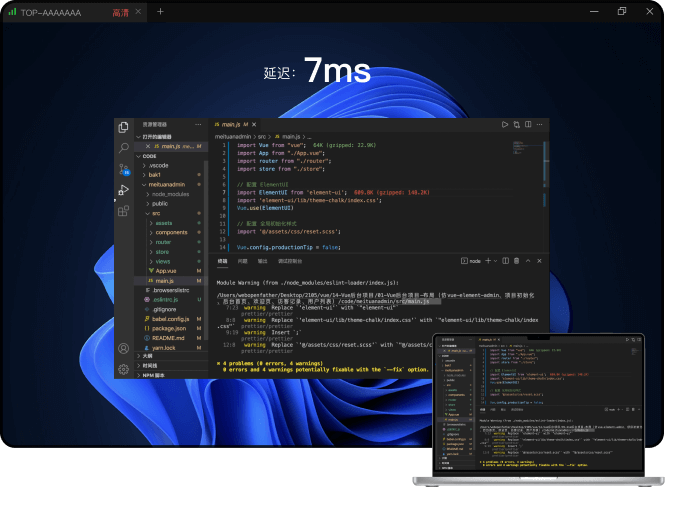The width and height of the screenshot is (686, 506).
Task: Click the Accounts icon in activity bar
Action: 124,349
